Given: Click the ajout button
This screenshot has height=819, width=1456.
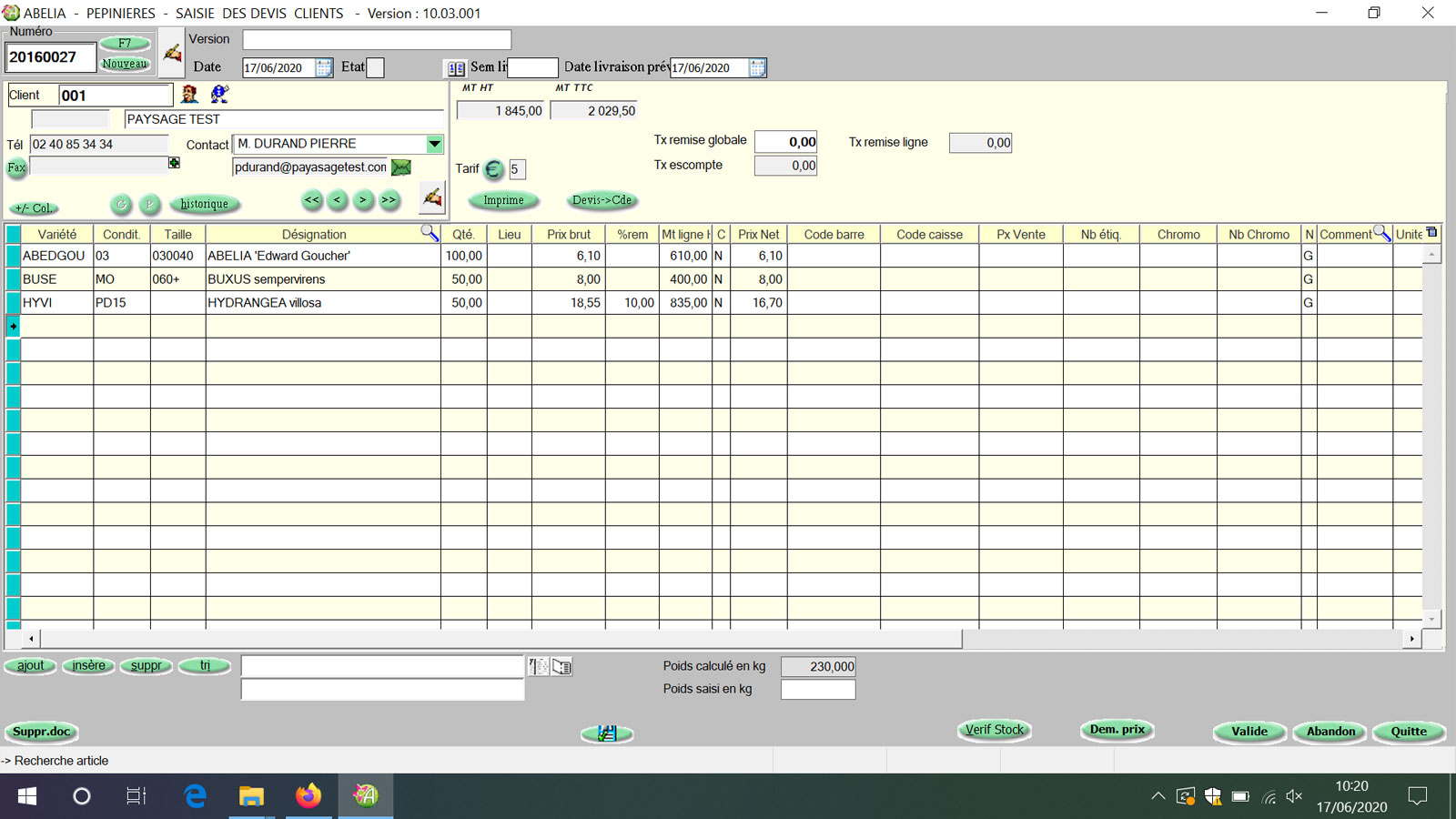Looking at the screenshot, I should click(x=31, y=666).
